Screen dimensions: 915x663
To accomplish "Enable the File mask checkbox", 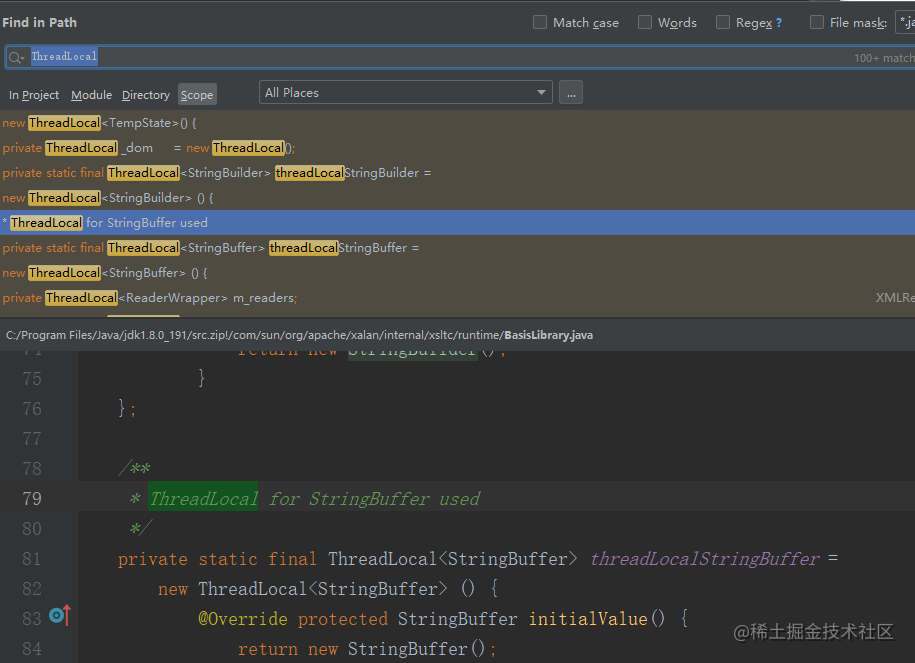I will (x=817, y=22).
